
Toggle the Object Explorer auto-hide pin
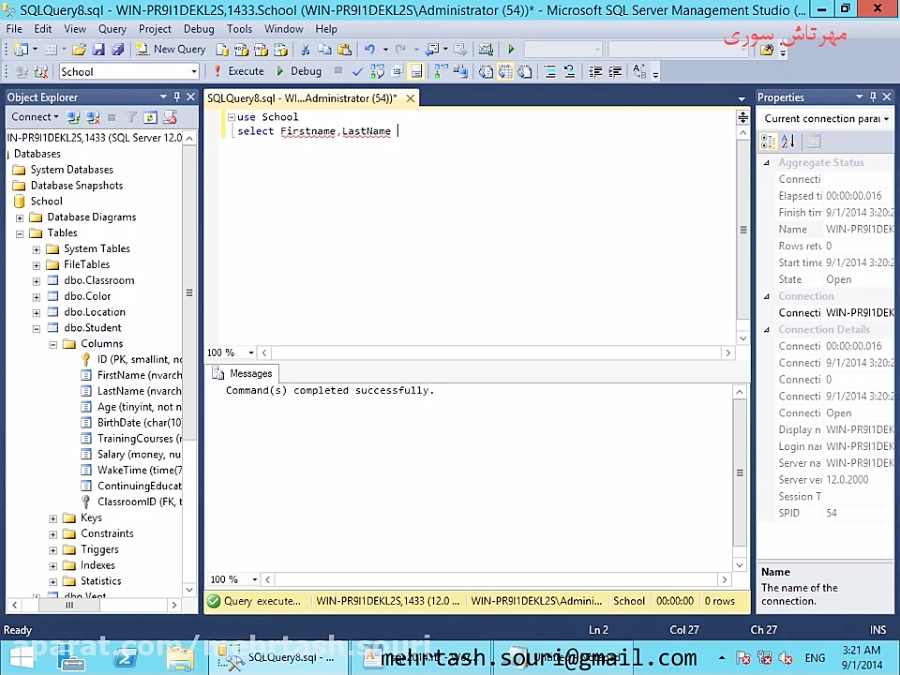tap(177, 97)
